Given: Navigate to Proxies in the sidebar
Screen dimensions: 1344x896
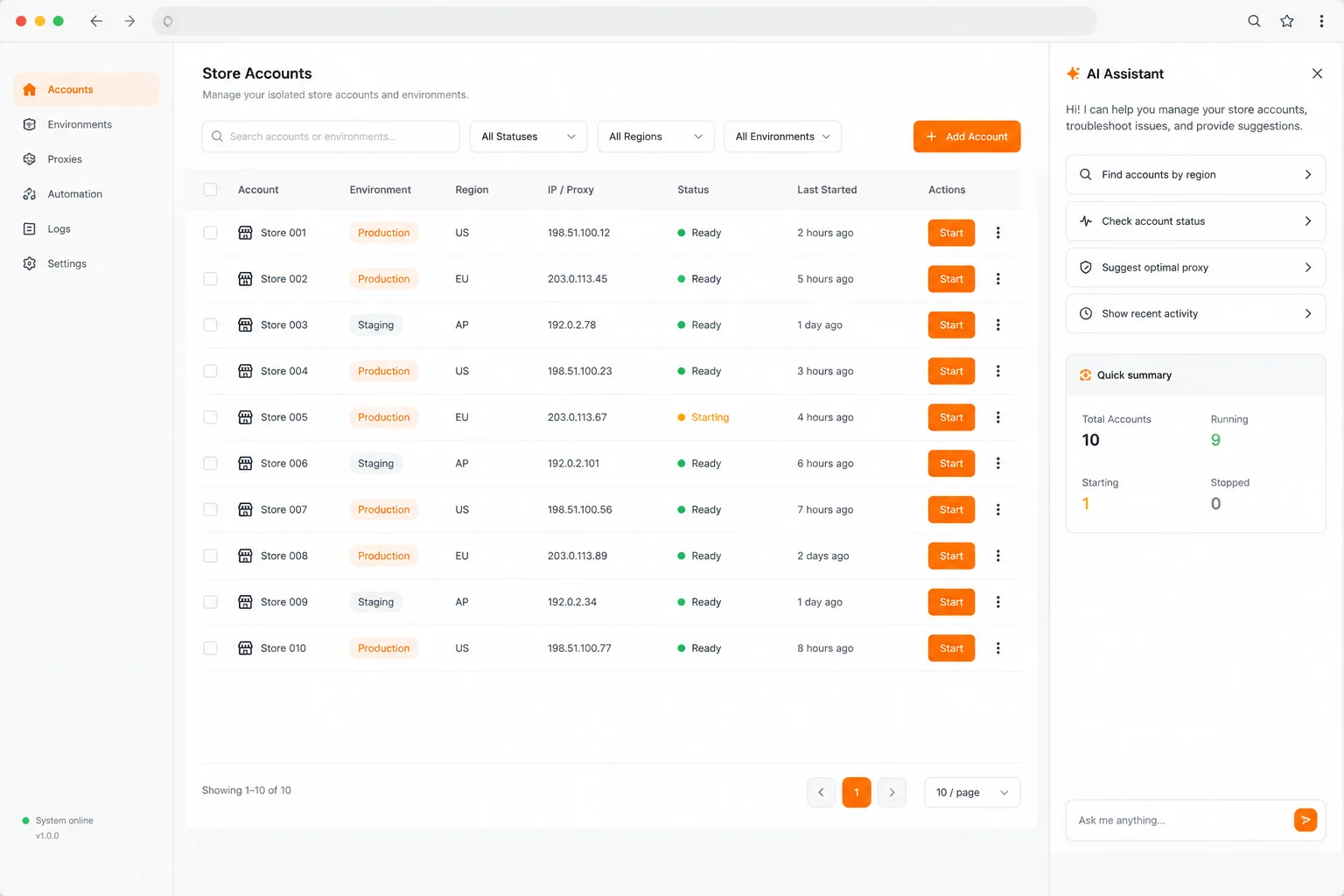Looking at the screenshot, I should 86,159.
